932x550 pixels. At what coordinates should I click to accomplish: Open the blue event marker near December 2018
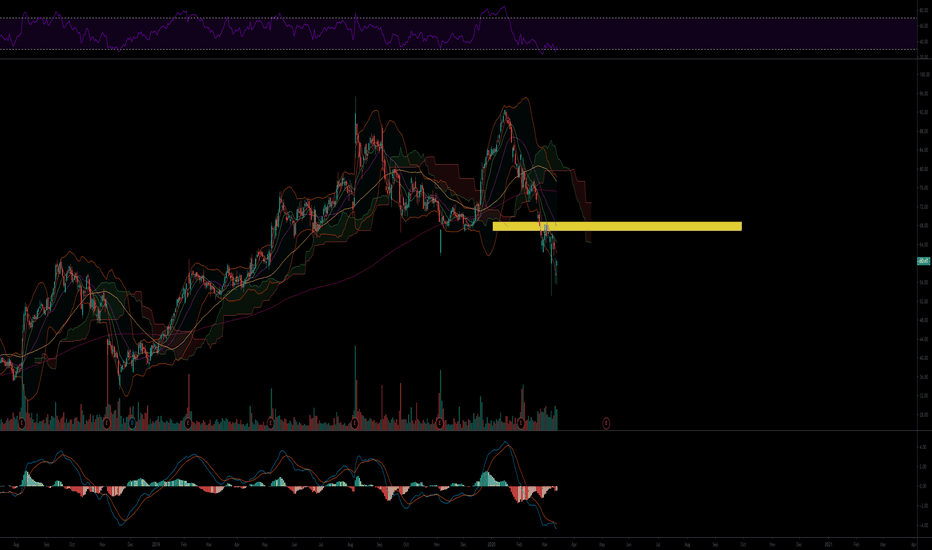[x=132, y=423]
